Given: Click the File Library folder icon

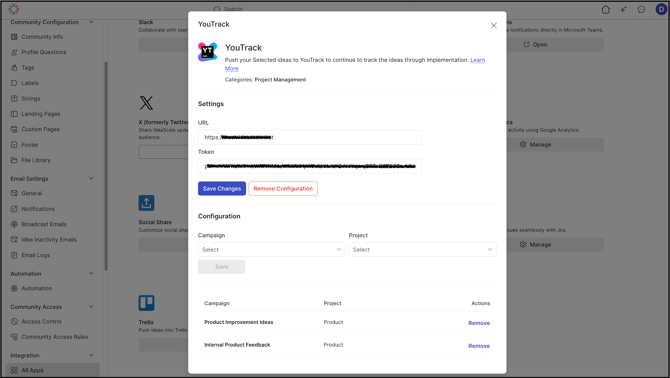Looking at the screenshot, I should 14,160.
